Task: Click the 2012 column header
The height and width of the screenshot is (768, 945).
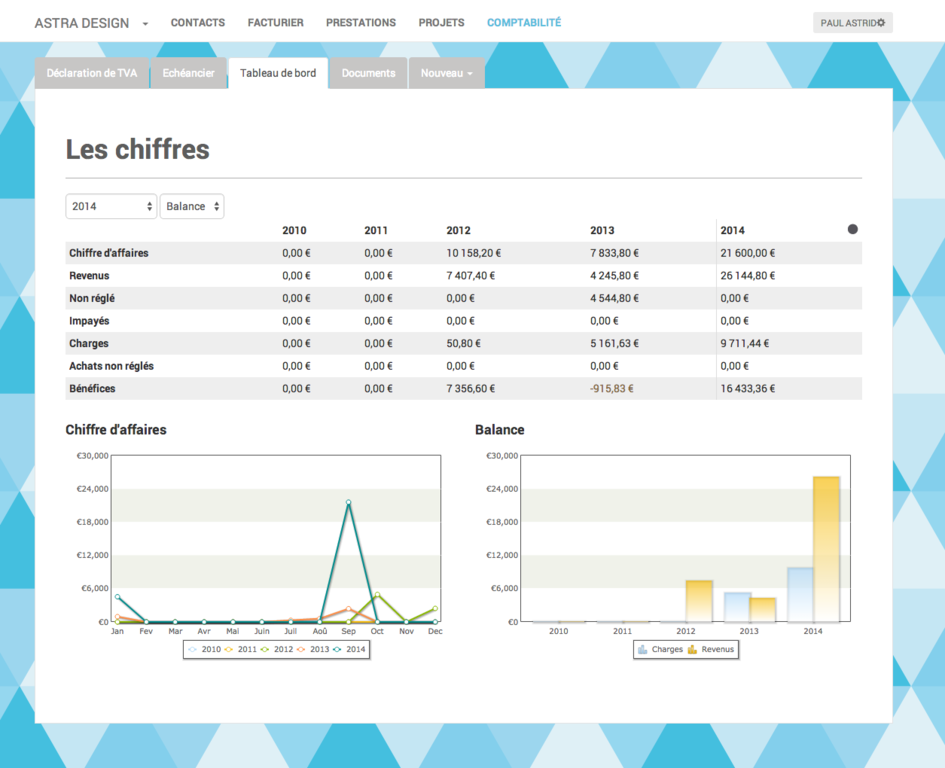Action: (x=458, y=230)
